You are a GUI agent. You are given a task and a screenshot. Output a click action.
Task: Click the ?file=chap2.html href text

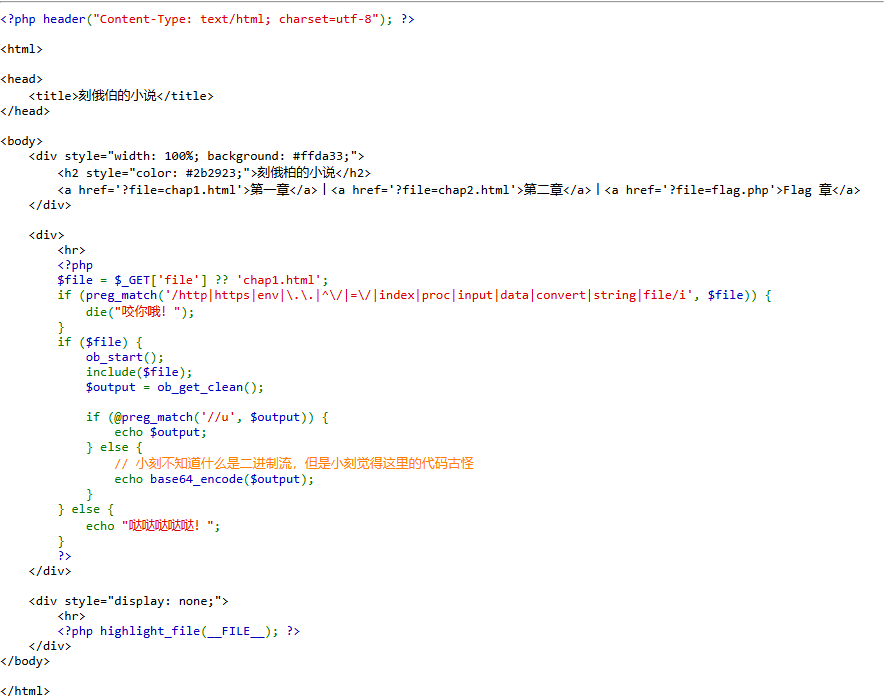click(x=452, y=190)
